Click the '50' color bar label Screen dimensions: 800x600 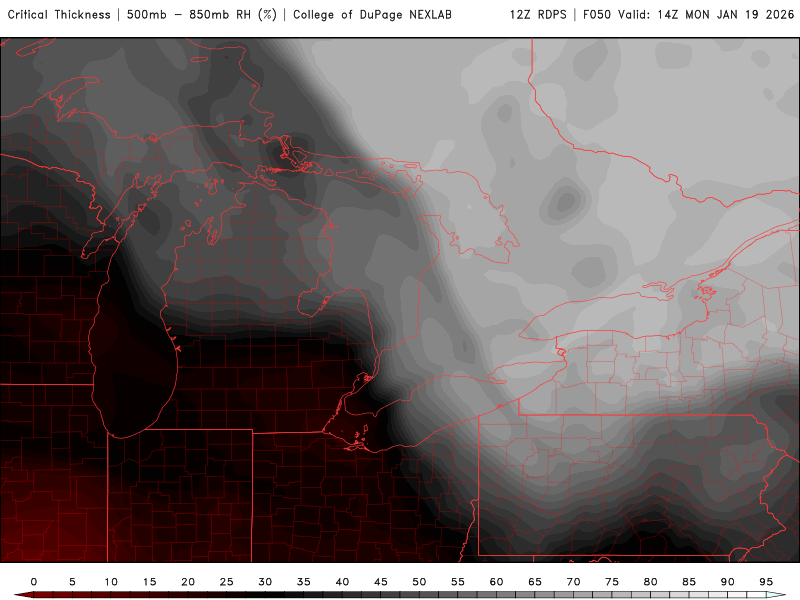[x=419, y=582]
